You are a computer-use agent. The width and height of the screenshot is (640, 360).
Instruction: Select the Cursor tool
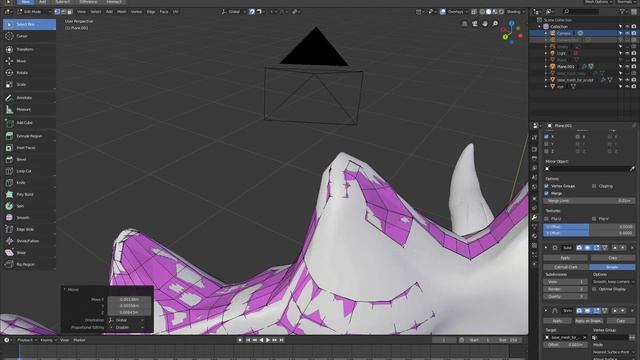pos(29,36)
